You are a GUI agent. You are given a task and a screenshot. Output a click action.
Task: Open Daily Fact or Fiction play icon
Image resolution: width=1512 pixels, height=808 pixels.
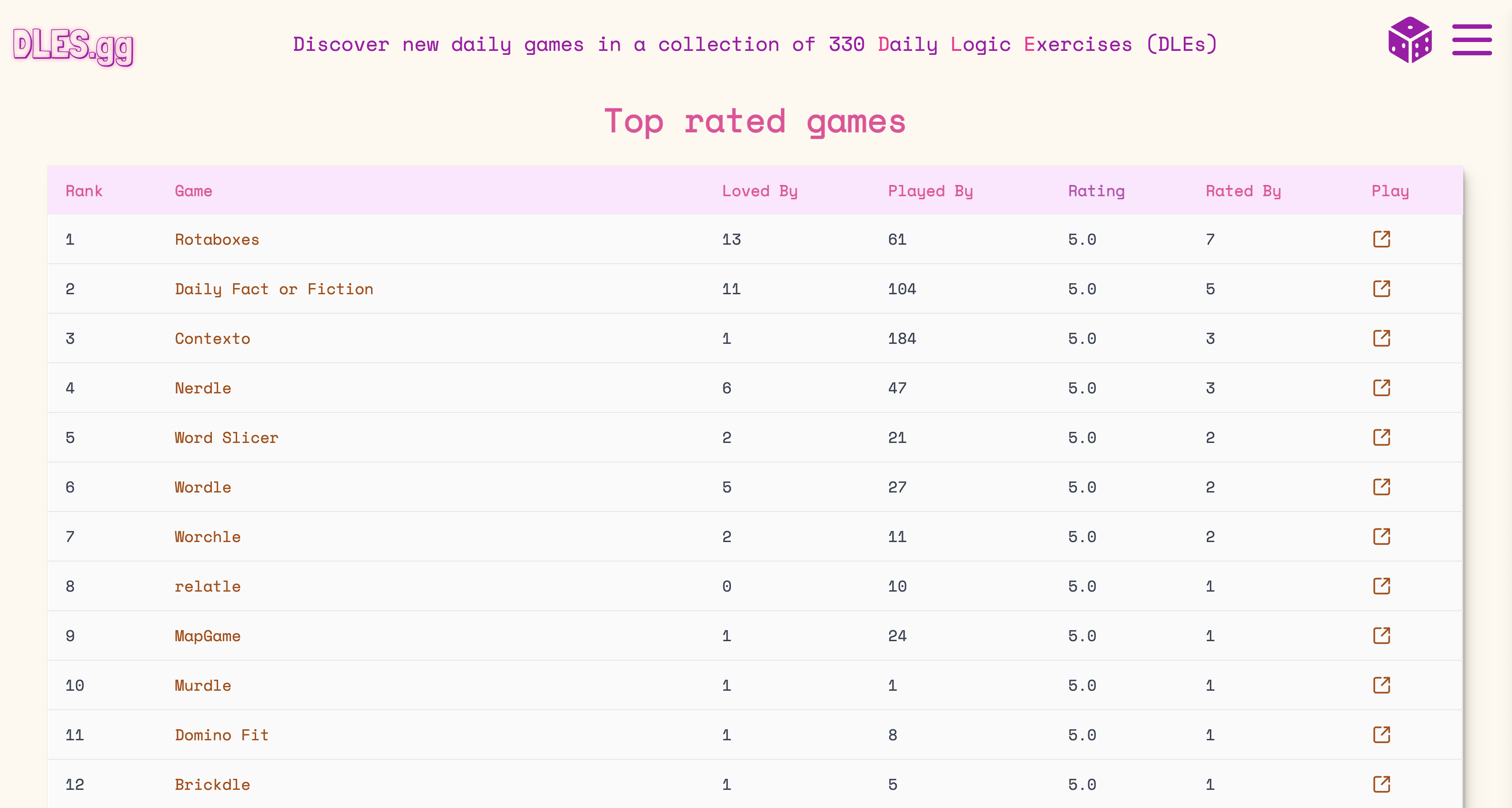1382,289
